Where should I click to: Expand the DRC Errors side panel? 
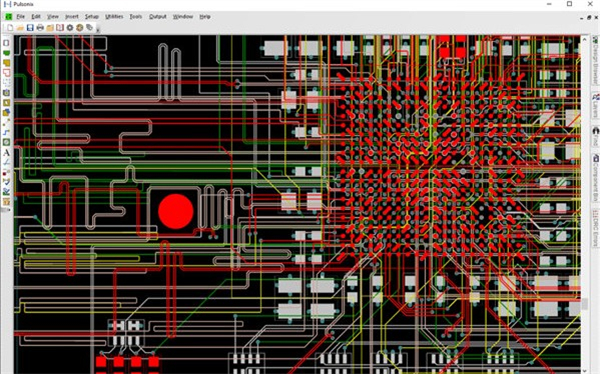pyautogui.click(x=595, y=228)
